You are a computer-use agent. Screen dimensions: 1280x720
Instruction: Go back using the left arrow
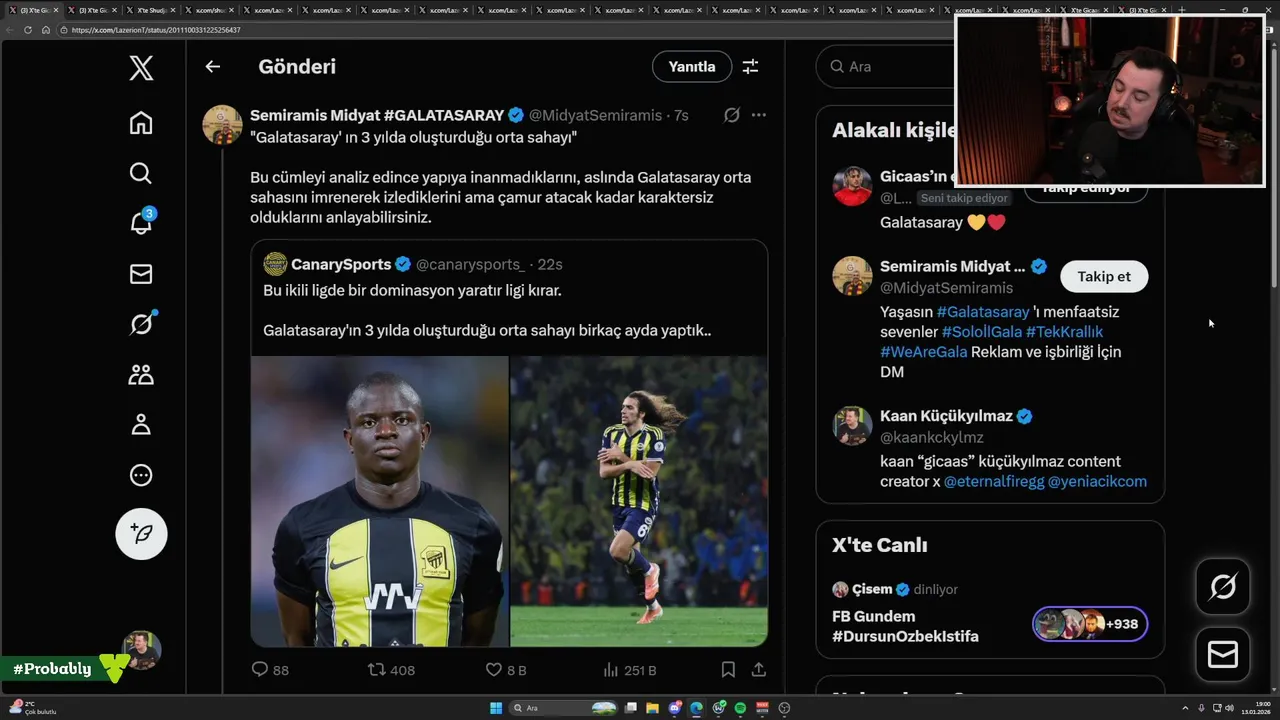(x=212, y=67)
